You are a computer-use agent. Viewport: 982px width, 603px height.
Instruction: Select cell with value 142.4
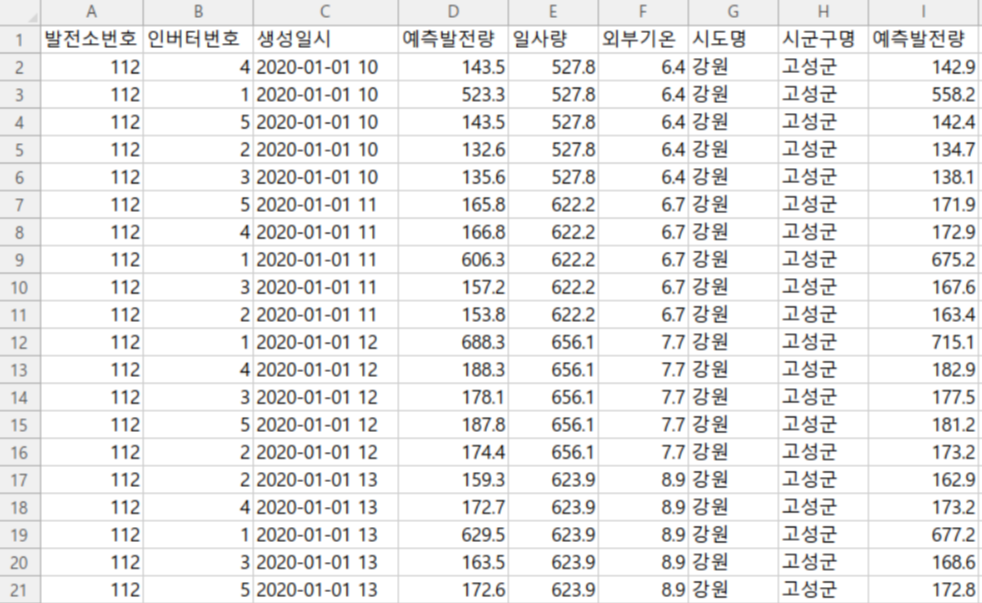click(925, 122)
